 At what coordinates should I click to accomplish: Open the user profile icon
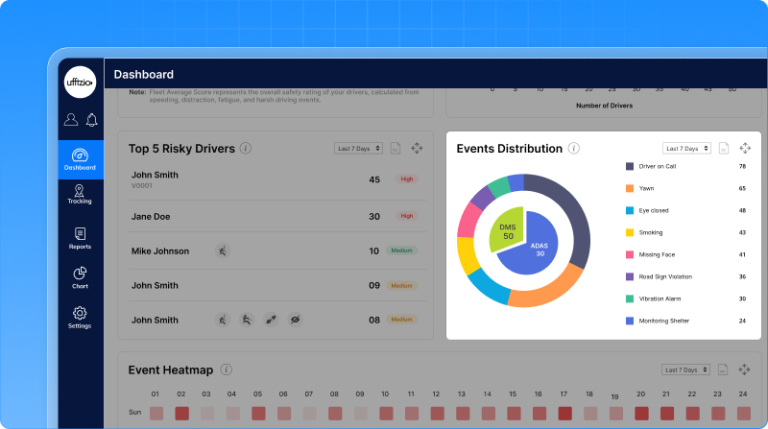(x=70, y=120)
